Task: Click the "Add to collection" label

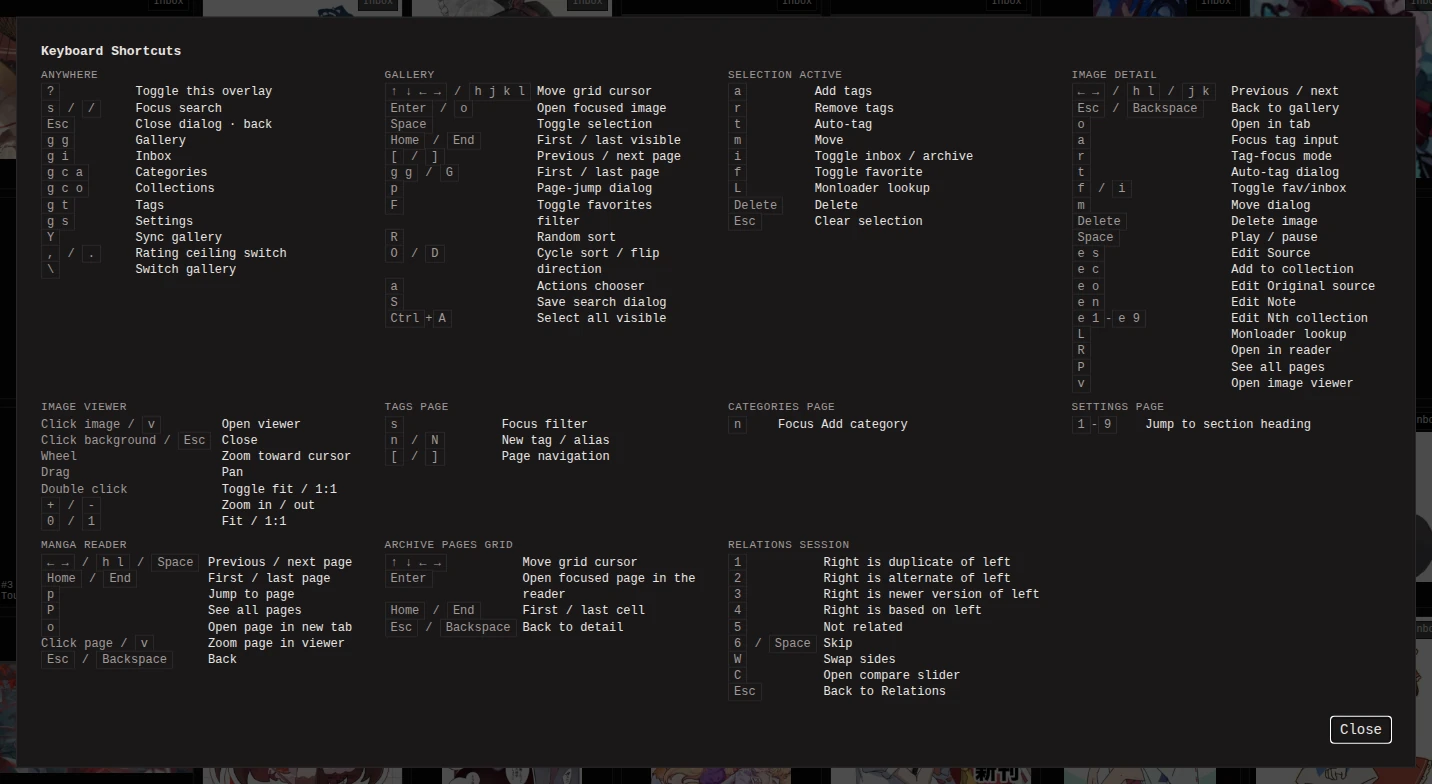Action: [x=1292, y=269]
